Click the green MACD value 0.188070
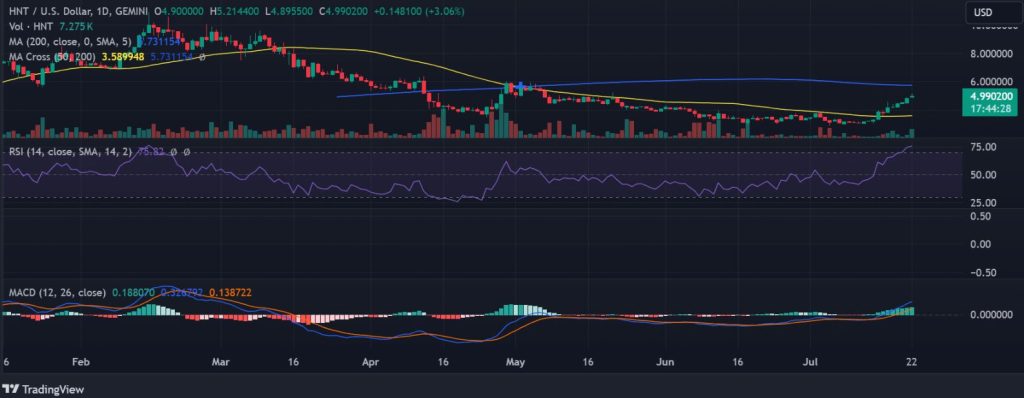Screen dimensions: 1024x398 [133, 293]
